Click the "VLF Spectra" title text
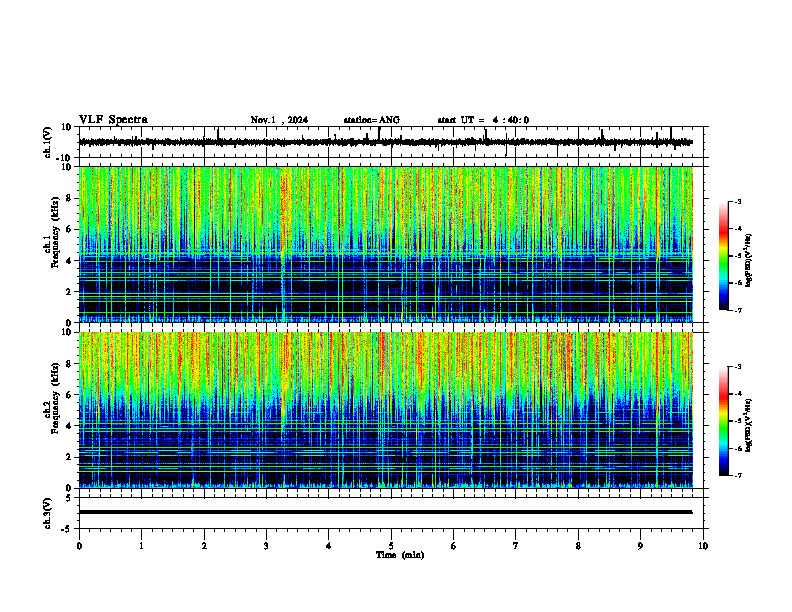The image size is (792, 612). [x=113, y=120]
